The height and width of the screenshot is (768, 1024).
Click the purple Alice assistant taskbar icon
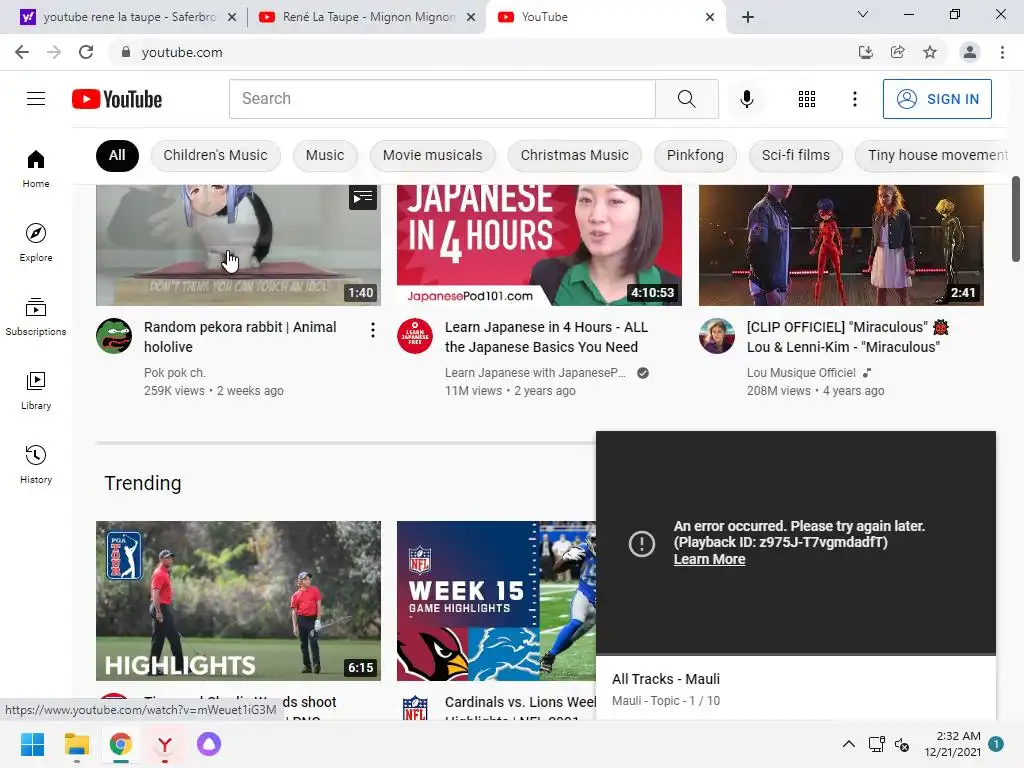click(209, 744)
